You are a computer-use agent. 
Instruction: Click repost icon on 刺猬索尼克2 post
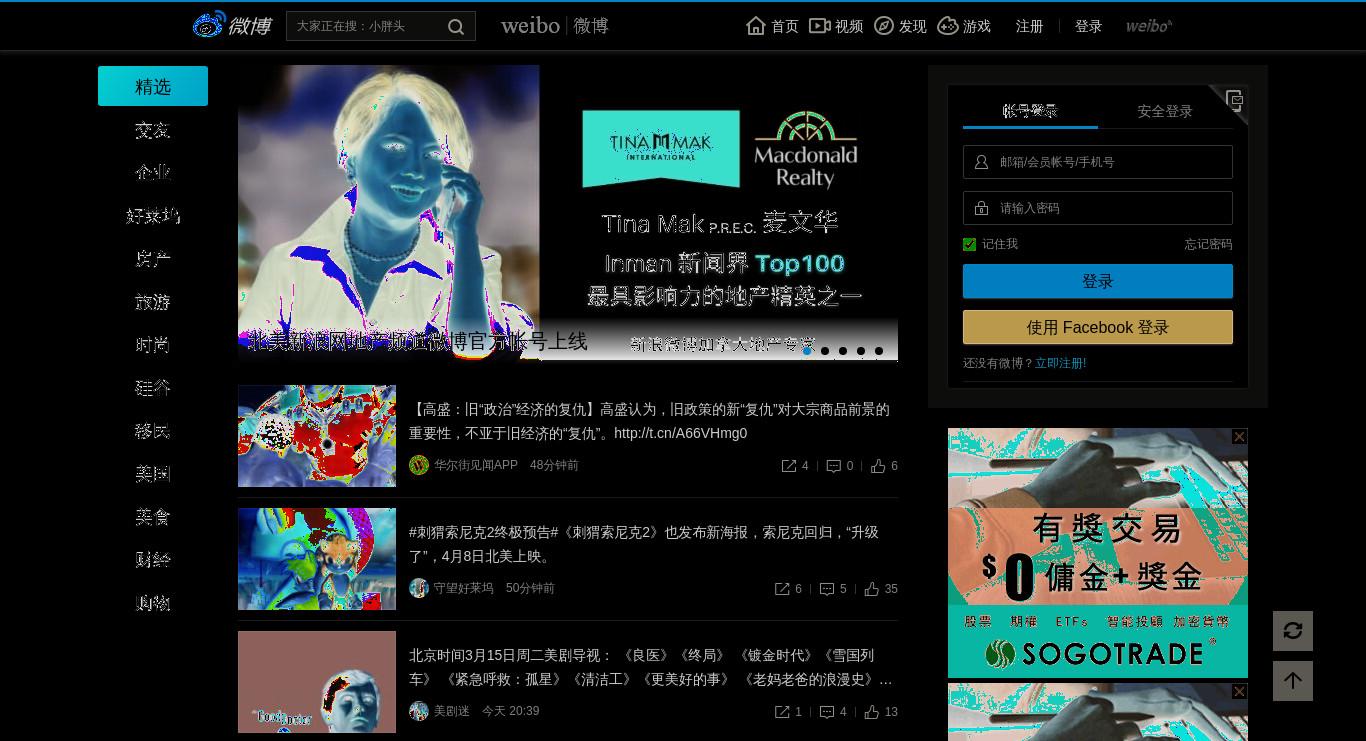pos(782,589)
